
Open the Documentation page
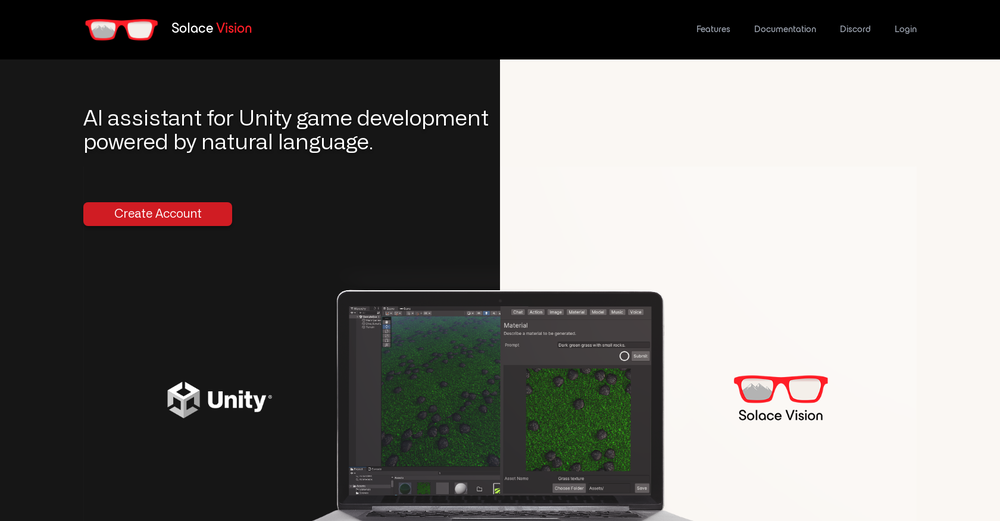[x=784, y=29]
